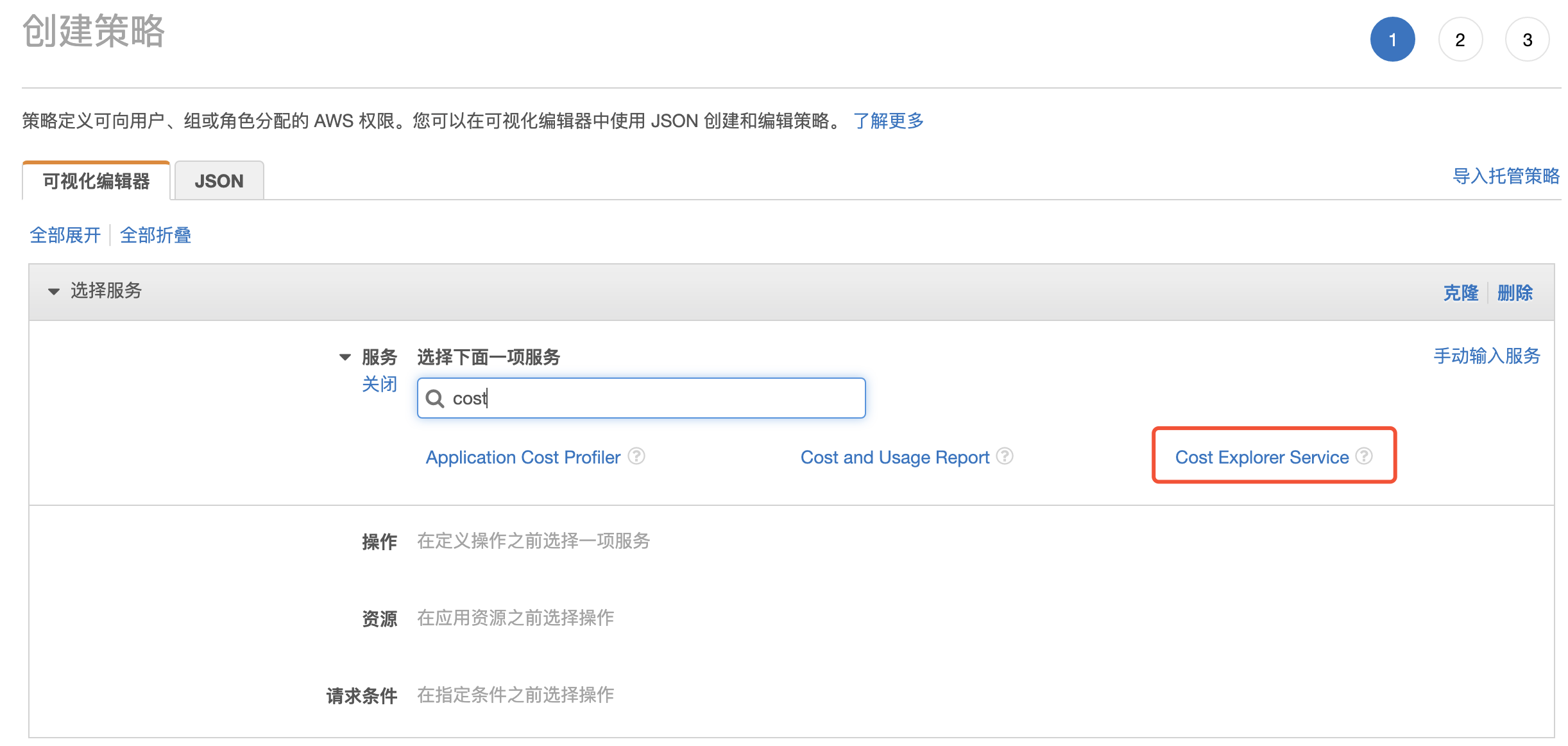Click 全部折叠 to collapse all
The height and width of the screenshot is (746, 1568).
[x=156, y=235]
